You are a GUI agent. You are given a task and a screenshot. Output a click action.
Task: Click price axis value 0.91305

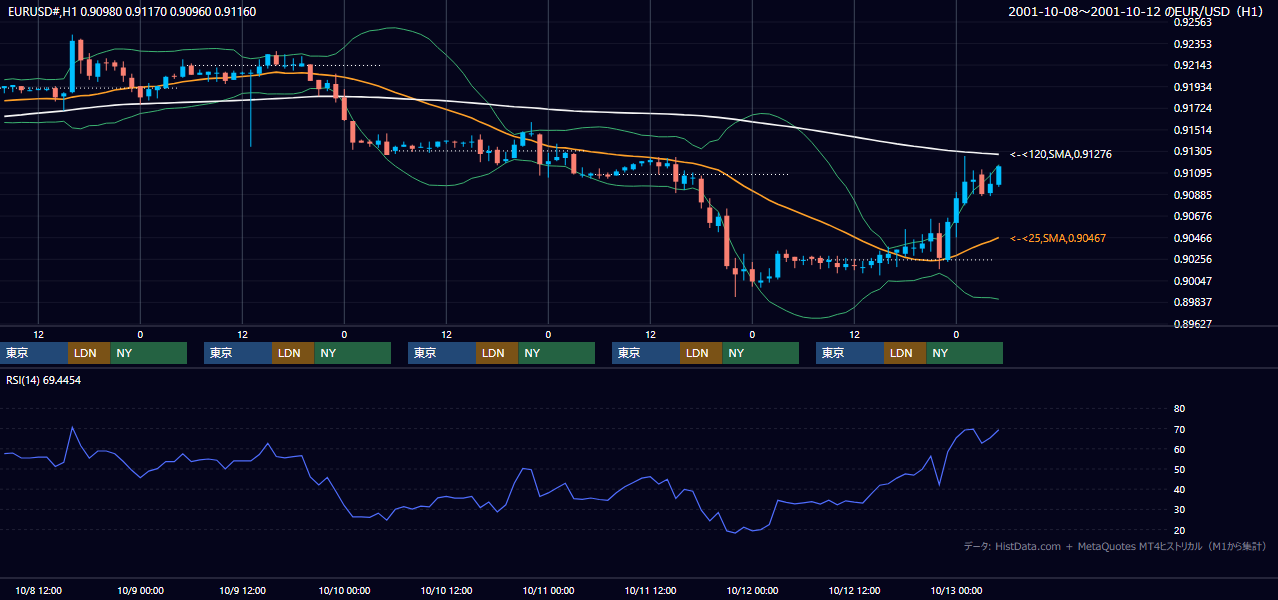1192,151
